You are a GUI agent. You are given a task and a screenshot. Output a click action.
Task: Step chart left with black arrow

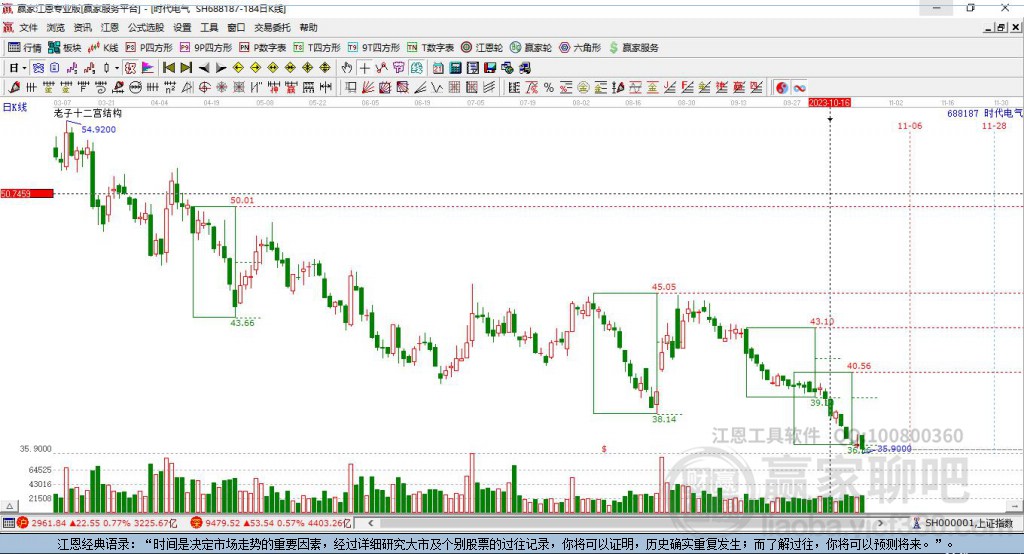[x=204, y=68]
